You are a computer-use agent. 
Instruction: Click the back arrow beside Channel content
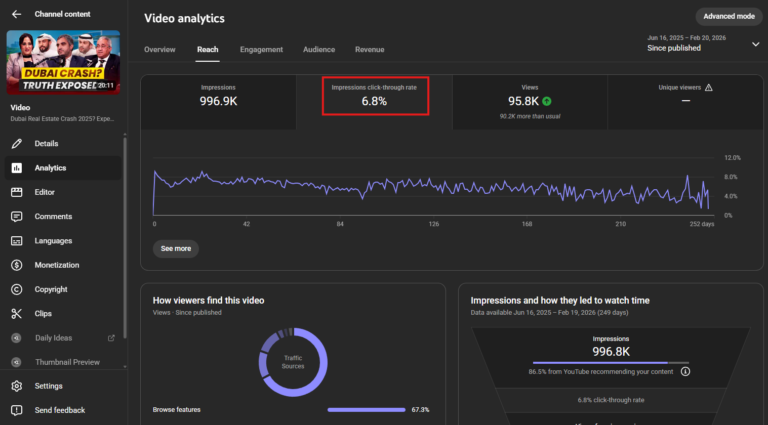[16, 14]
